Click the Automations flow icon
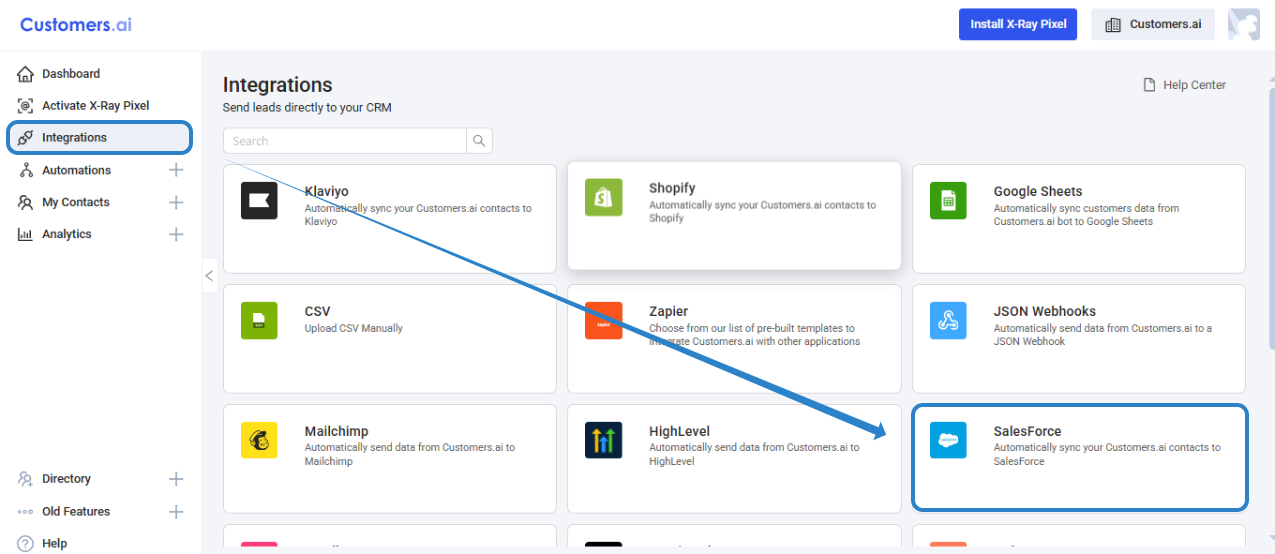 25,170
